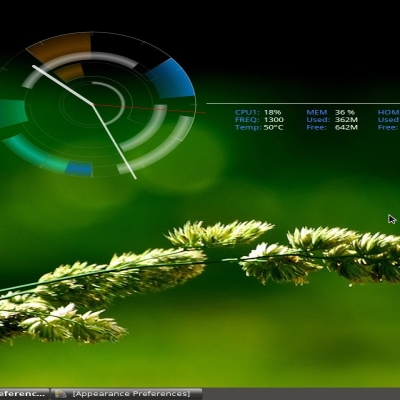400x400 pixels.
Task: Open the [Appearance Preferences] taskbar window button
Action: pos(126,394)
